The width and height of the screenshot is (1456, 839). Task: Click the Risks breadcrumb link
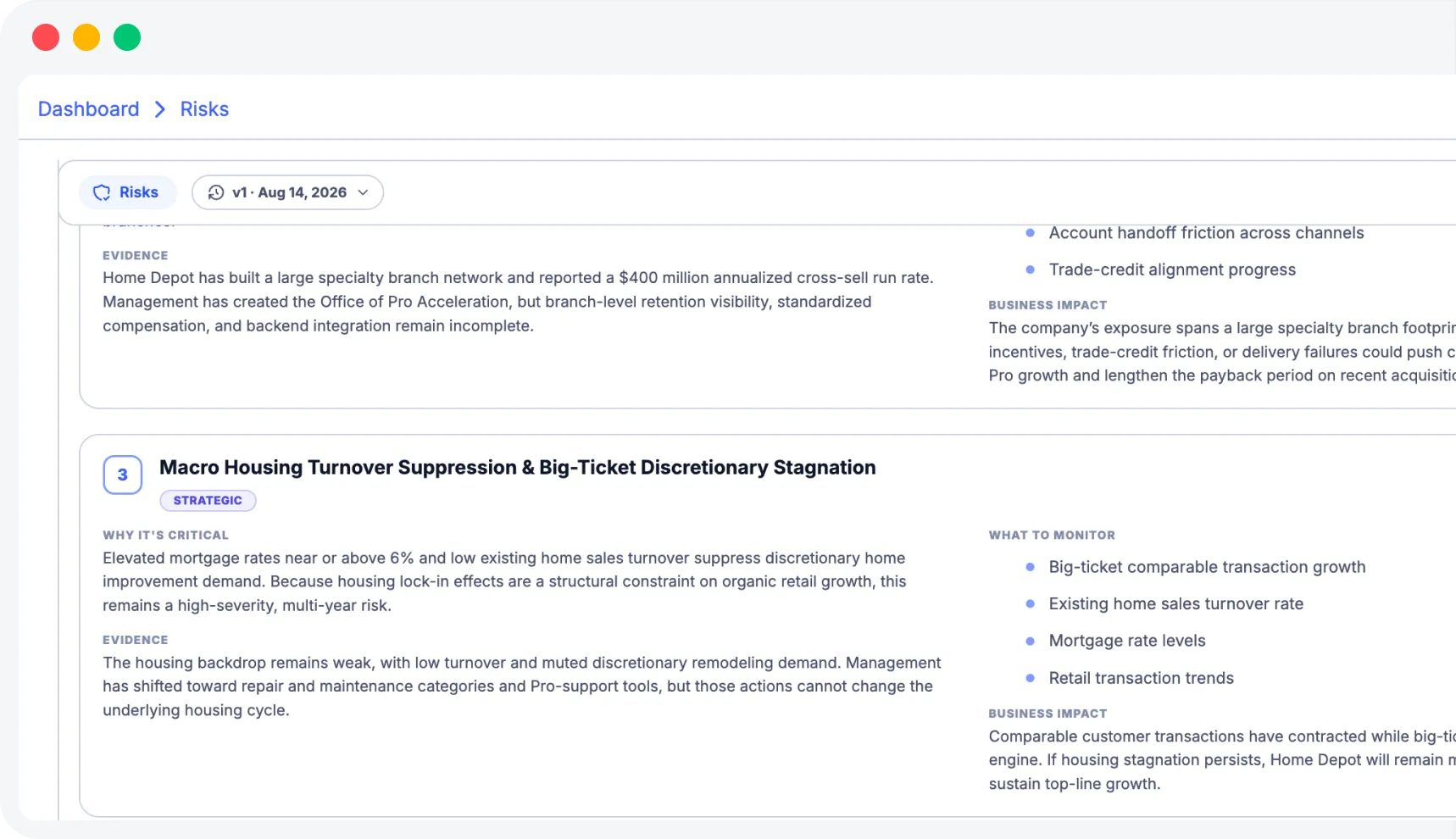click(x=204, y=109)
